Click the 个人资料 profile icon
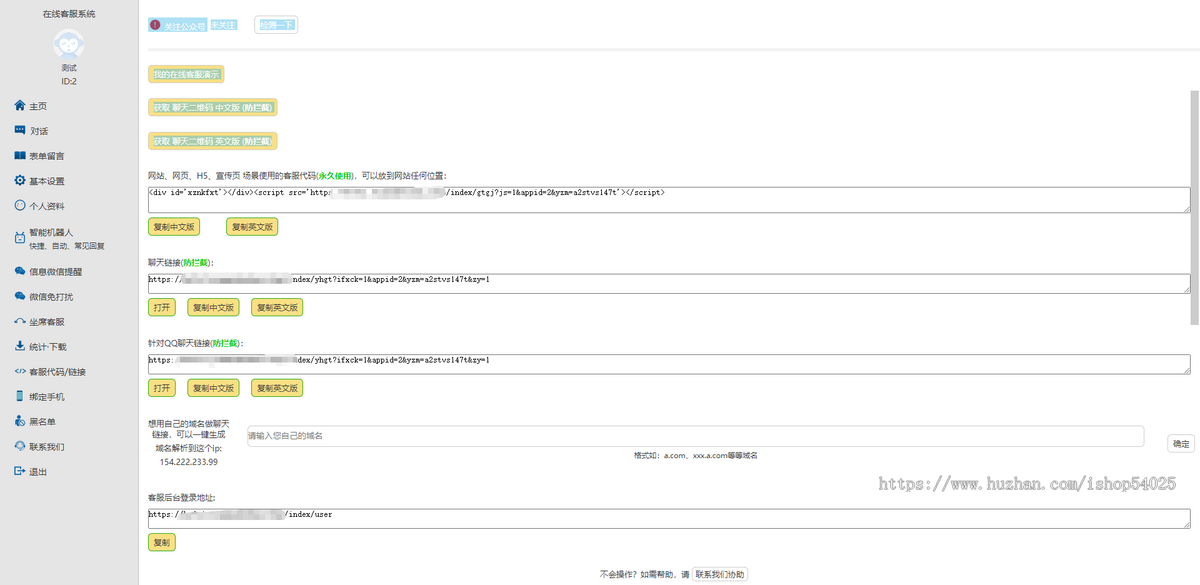 coord(20,206)
